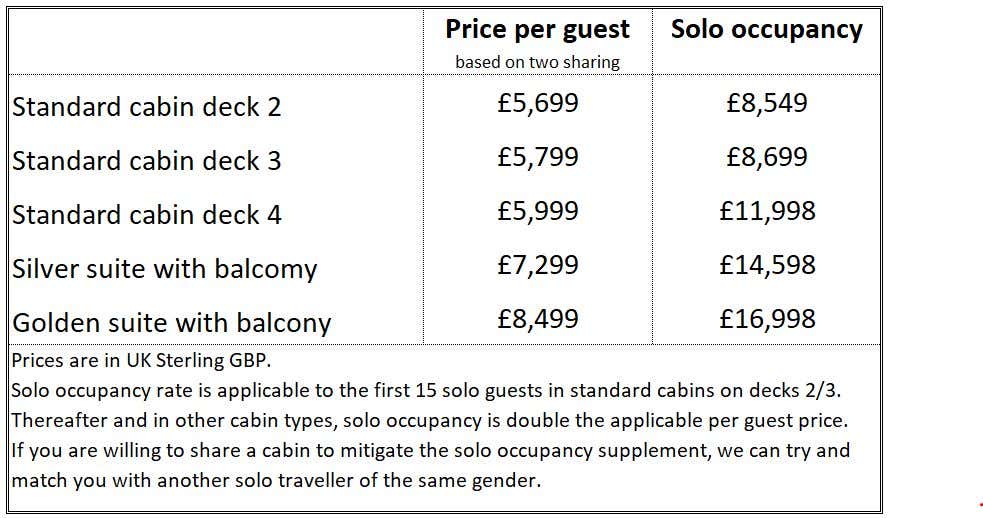Select the 'Standard cabin deck 2' row label
Image resolution: width=983 pixels, height=518 pixels.
click(147, 107)
